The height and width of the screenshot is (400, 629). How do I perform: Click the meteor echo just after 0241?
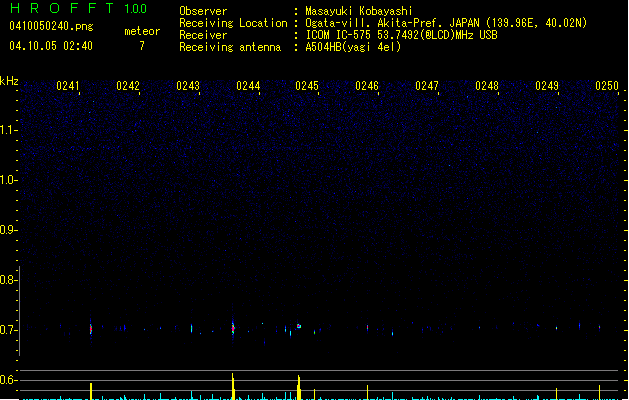91,329
